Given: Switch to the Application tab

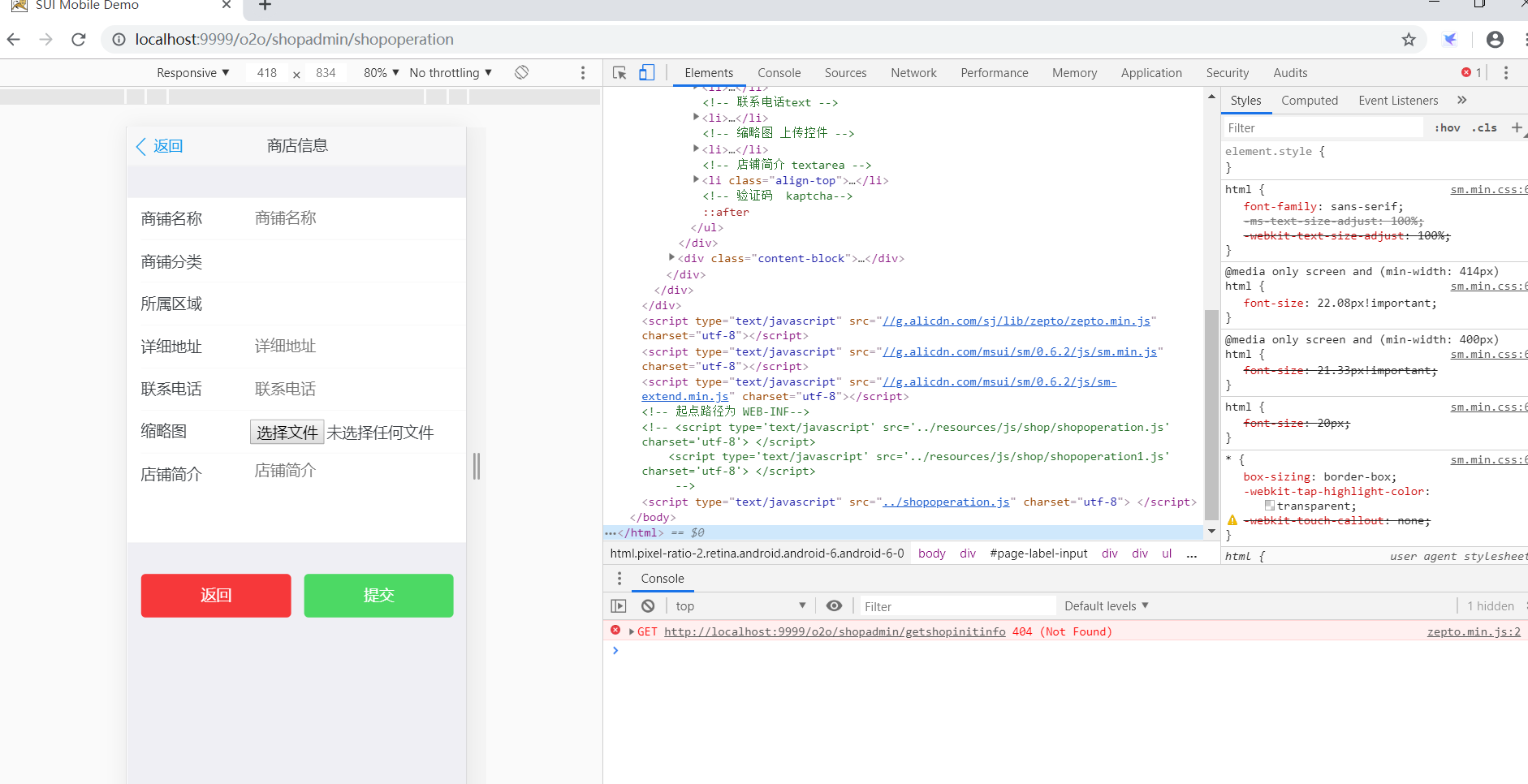Looking at the screenshot, I should tap(1151, 72).
